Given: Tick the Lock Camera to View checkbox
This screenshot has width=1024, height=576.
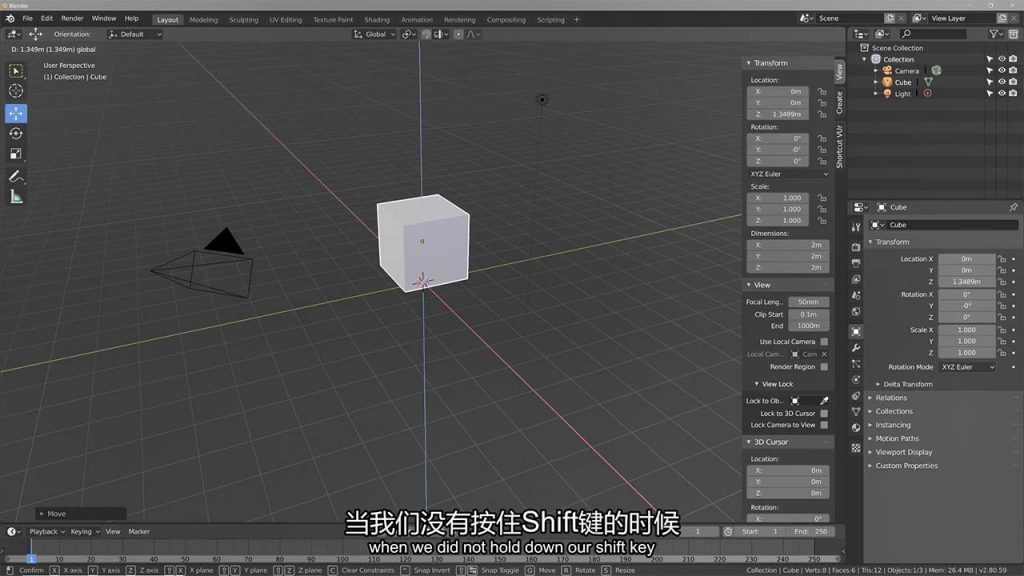Looking at the screenshot, I should (x=824, y=425).
